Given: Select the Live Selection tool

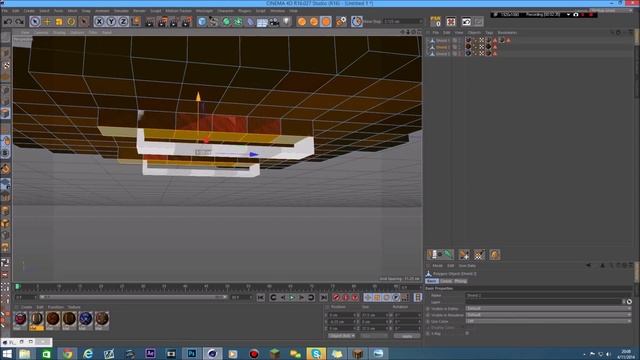Looking at the screenshot, I should click(x=35, y=22).
